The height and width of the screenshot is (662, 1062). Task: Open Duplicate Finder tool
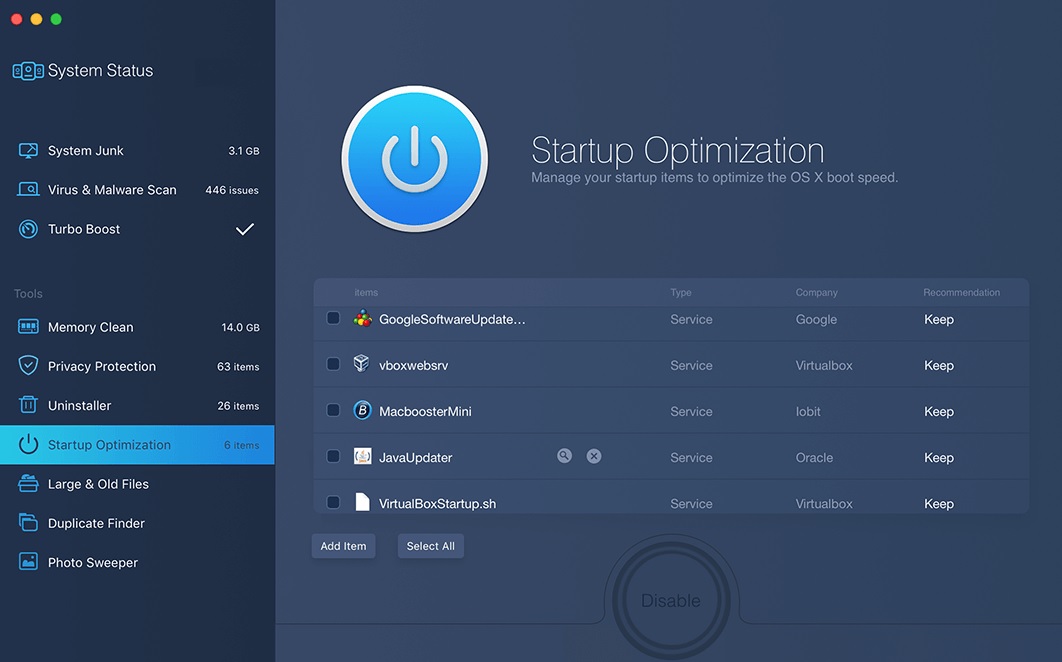[137, 523]
